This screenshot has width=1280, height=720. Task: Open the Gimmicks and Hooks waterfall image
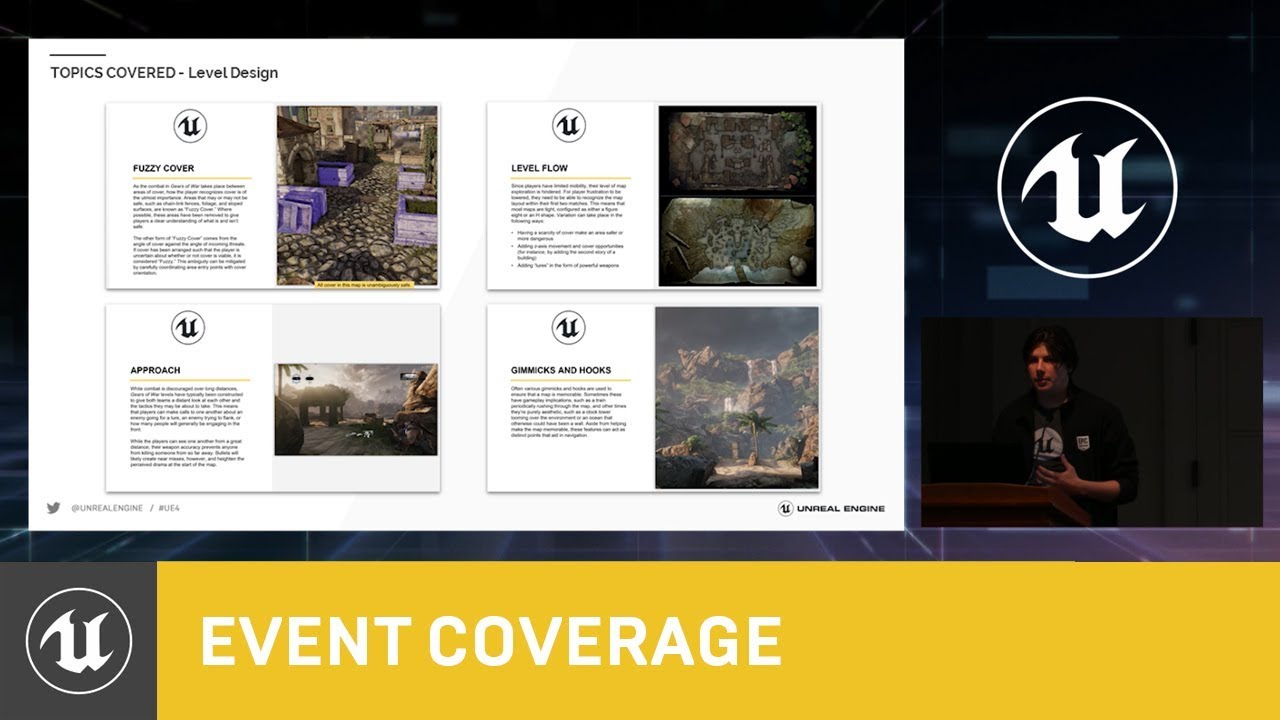(737, 398)
